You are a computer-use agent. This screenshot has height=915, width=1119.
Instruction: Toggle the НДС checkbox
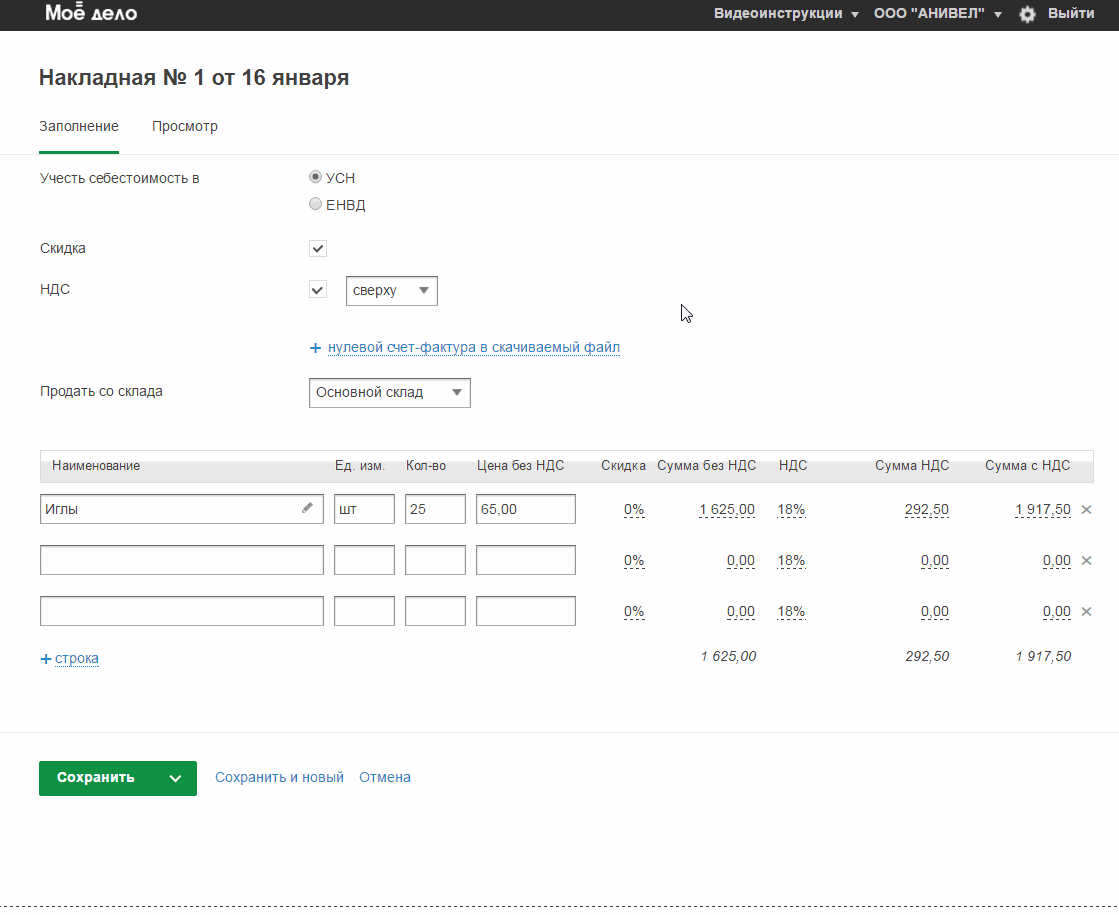pos(318,290)
